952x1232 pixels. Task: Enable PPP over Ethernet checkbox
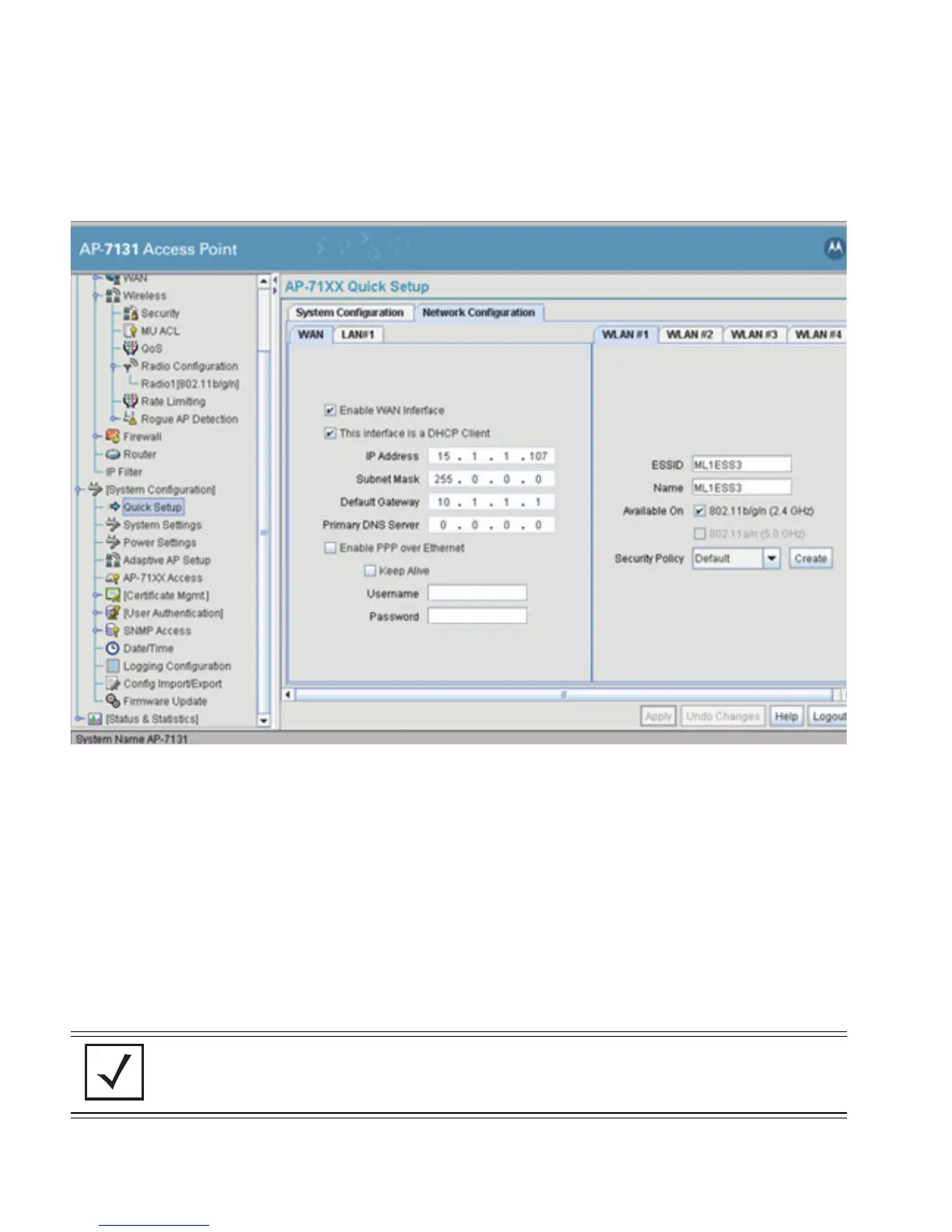click(330, 548)
